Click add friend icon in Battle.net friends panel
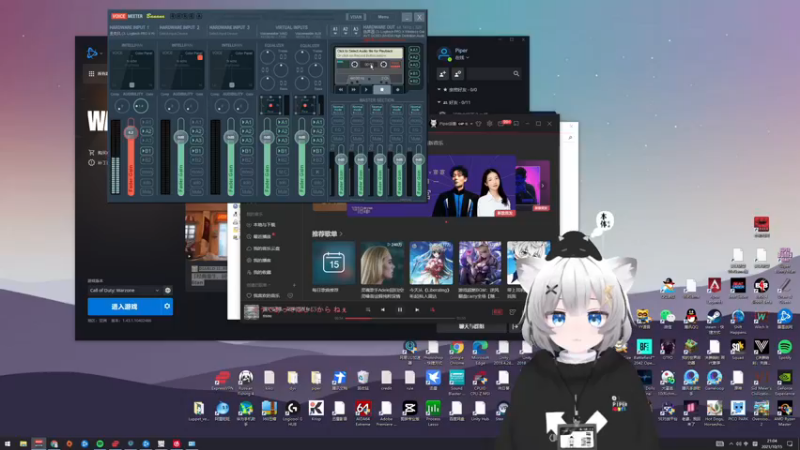Viewport: 800px width, 450px height. tap(442, 74)
